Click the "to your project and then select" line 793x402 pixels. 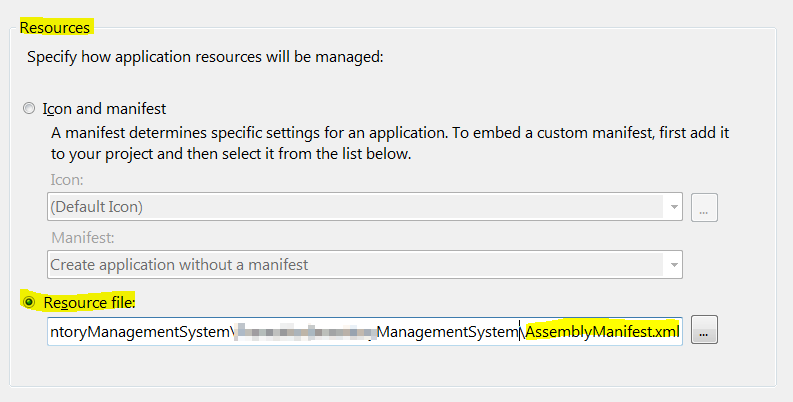(230, 154)
